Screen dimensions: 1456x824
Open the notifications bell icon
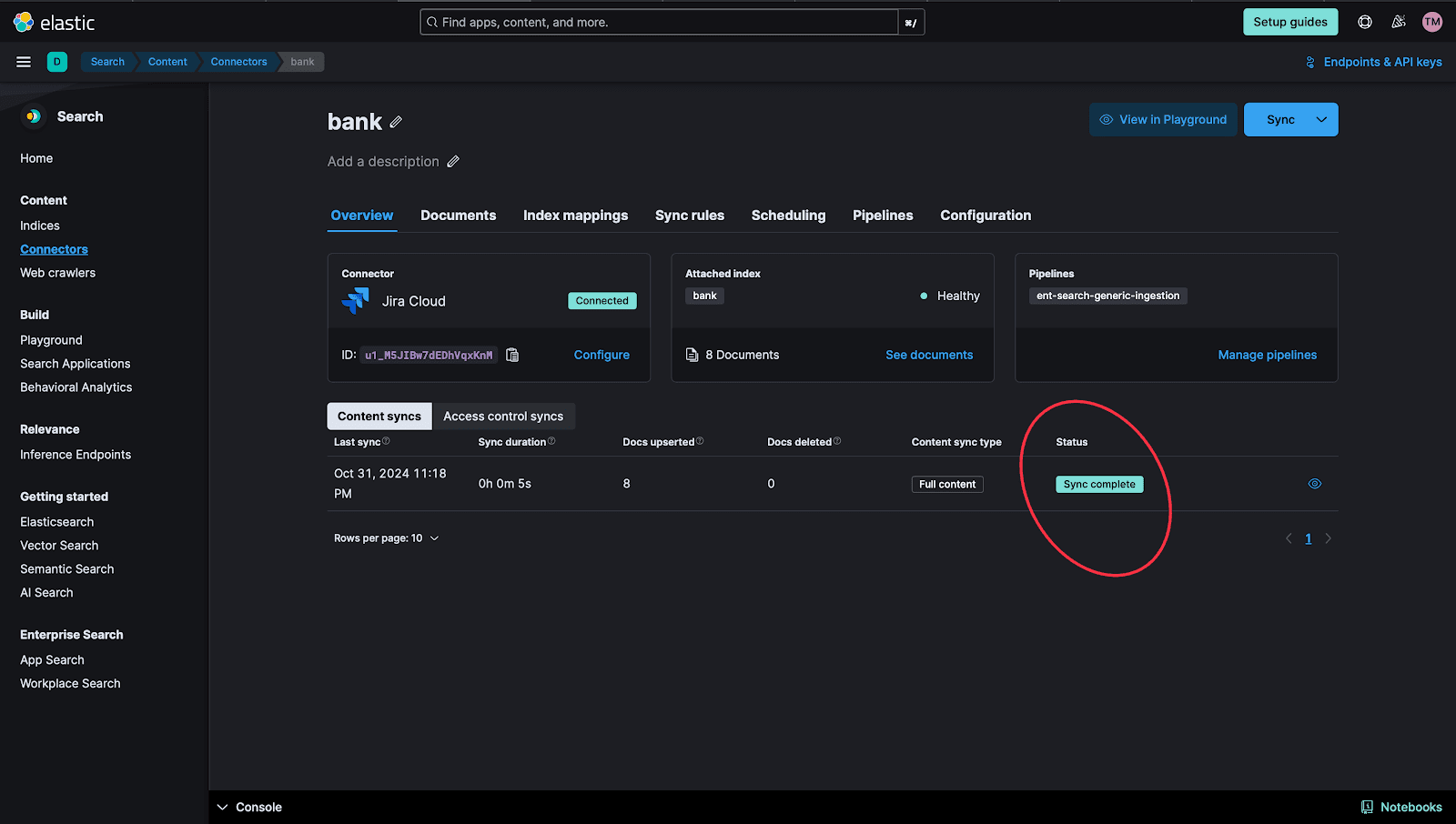1399,22
